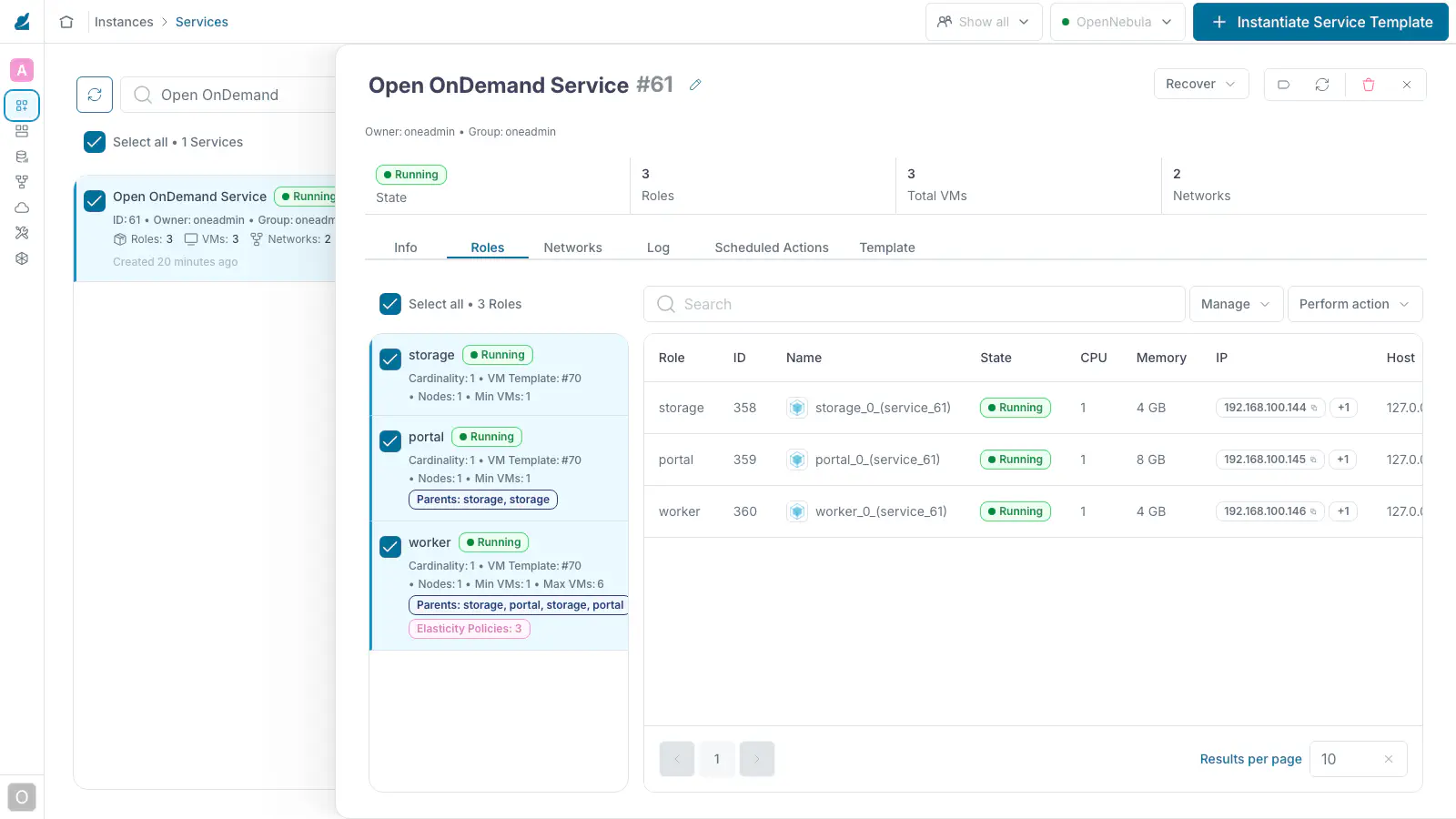Open the results per page combo box
Screen dimensions: 1456x819
click(x=1358, y=759)
